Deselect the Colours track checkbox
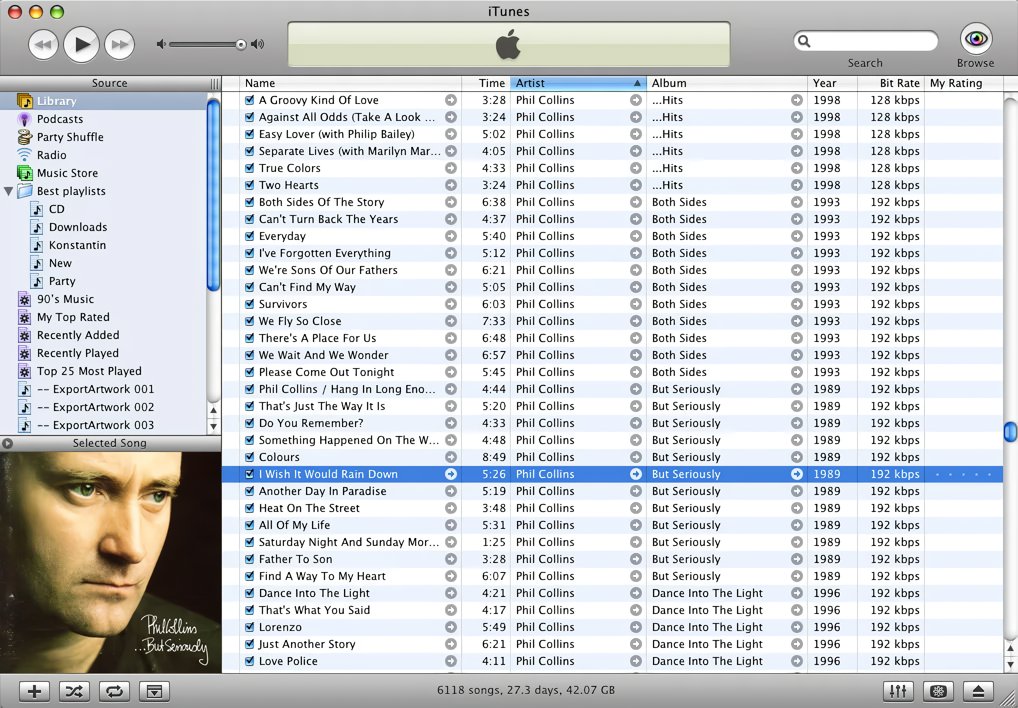Image resolution: width=1018 pixels, height=708 pixels. (249, 456)
